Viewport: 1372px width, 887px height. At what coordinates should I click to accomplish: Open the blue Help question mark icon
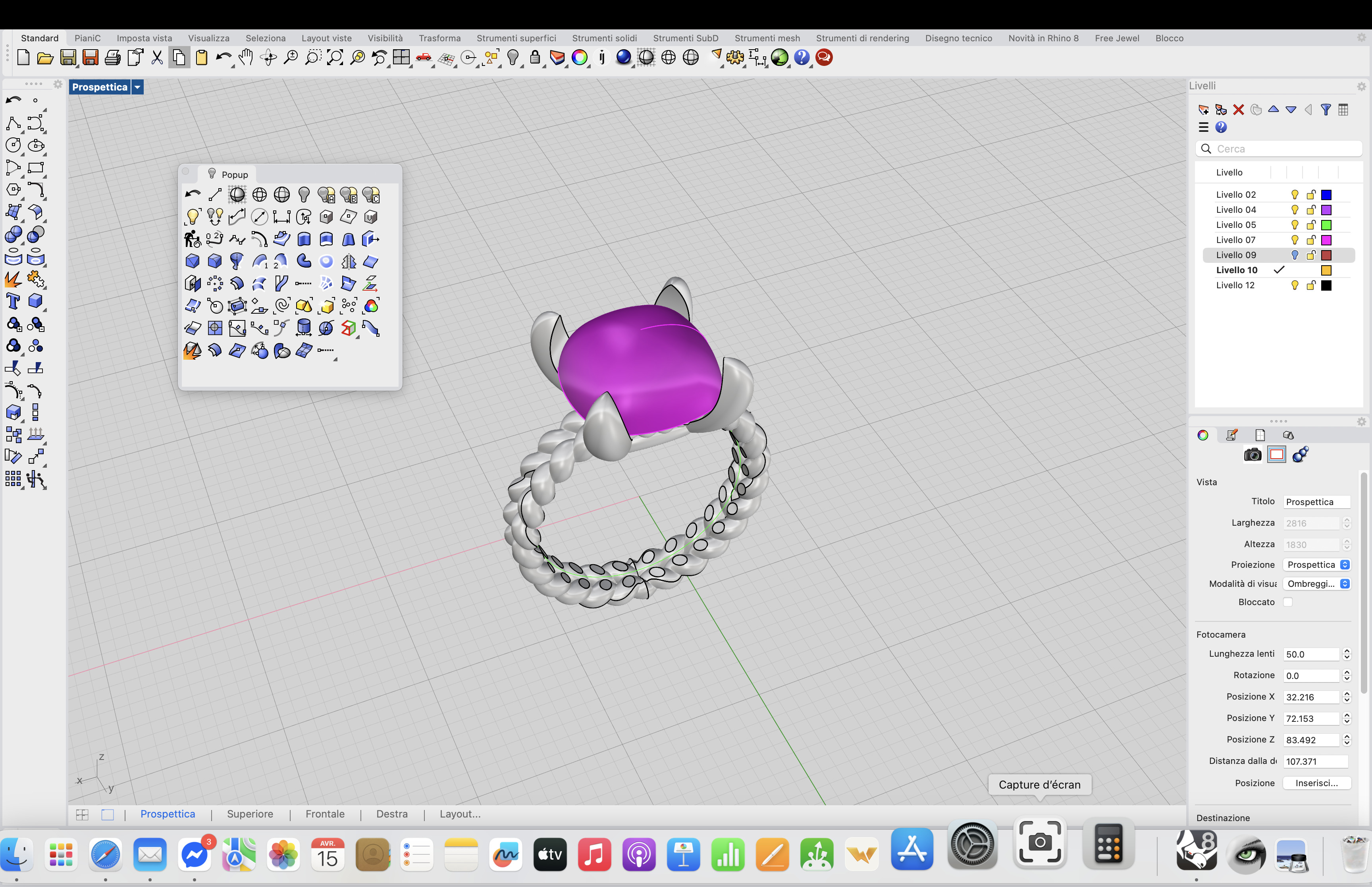[x=802, y=58]
